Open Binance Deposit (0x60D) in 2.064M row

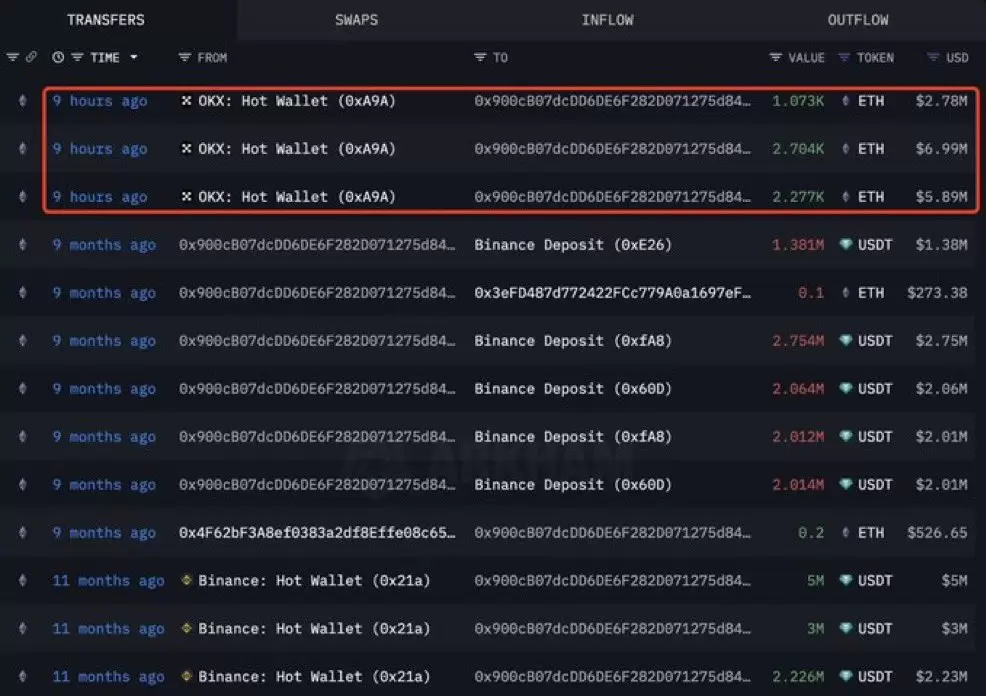click(x=573, y=389)
